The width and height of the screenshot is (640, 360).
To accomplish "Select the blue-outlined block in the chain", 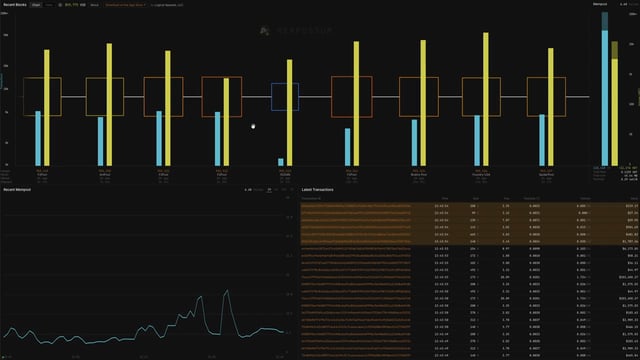I will coord(285,97).
